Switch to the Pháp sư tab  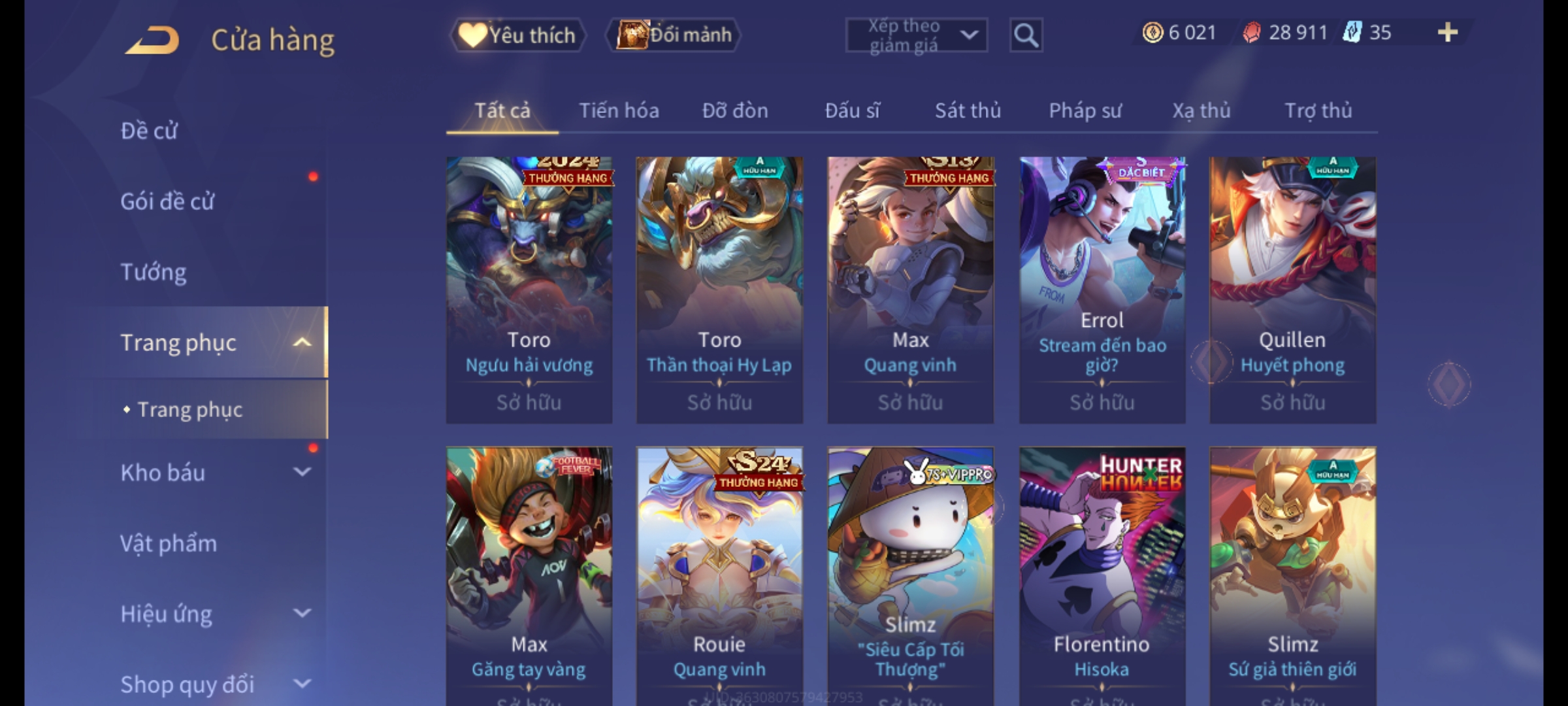click(1085, 111)
